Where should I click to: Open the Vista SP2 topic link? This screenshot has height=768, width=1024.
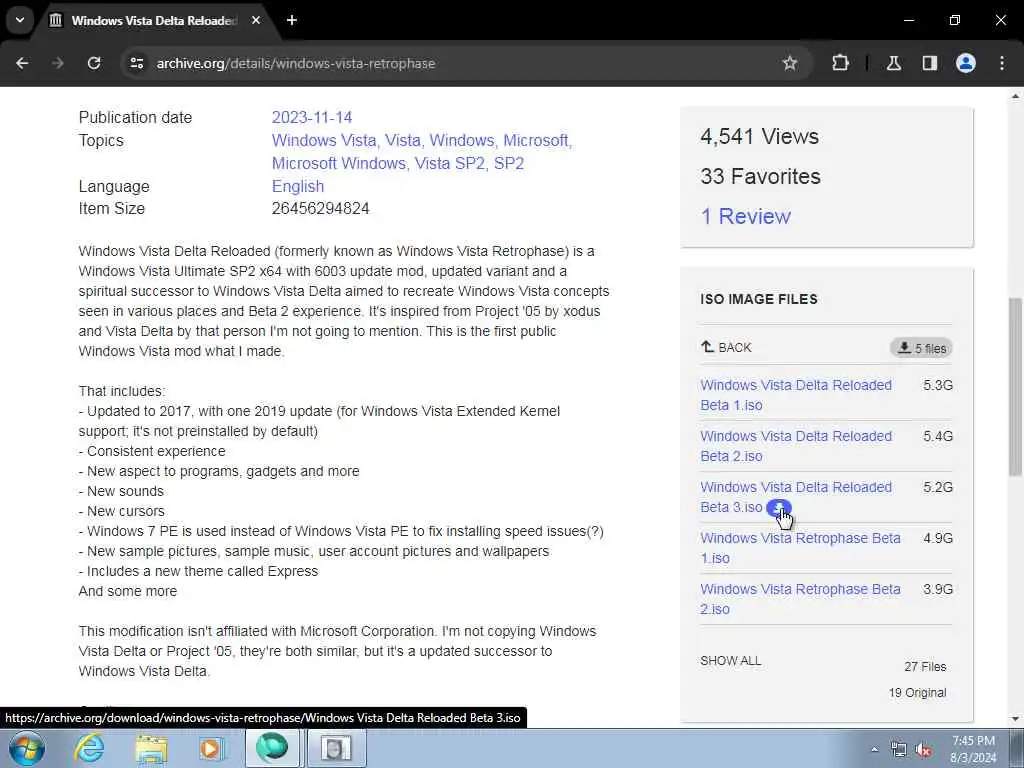coord(450,163)
